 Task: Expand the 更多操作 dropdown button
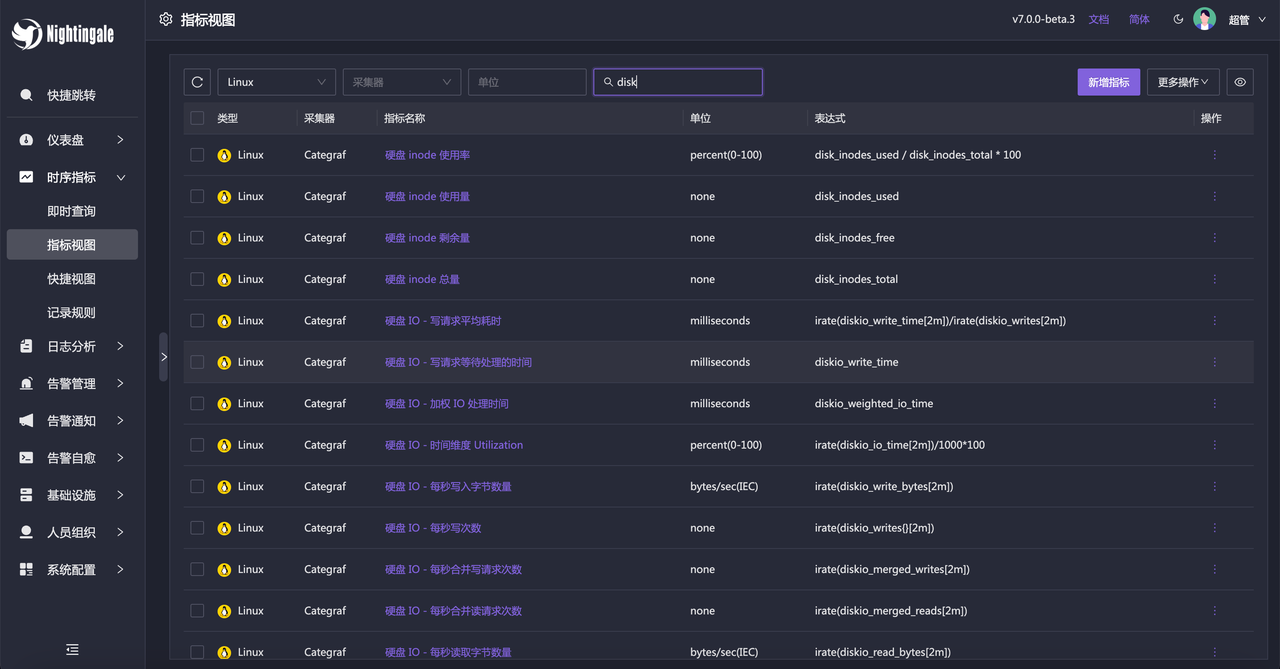click(x=1182, y=82)
